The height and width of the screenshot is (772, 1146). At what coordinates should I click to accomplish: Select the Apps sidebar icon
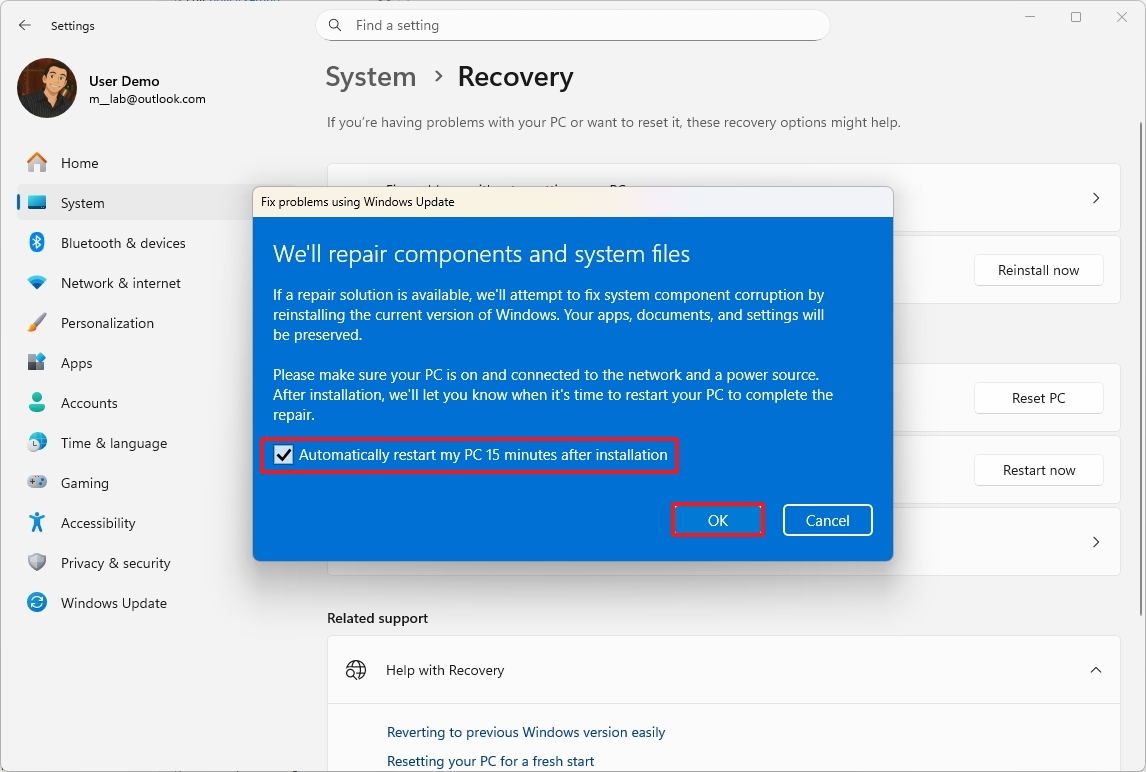[x=36, y=363]
